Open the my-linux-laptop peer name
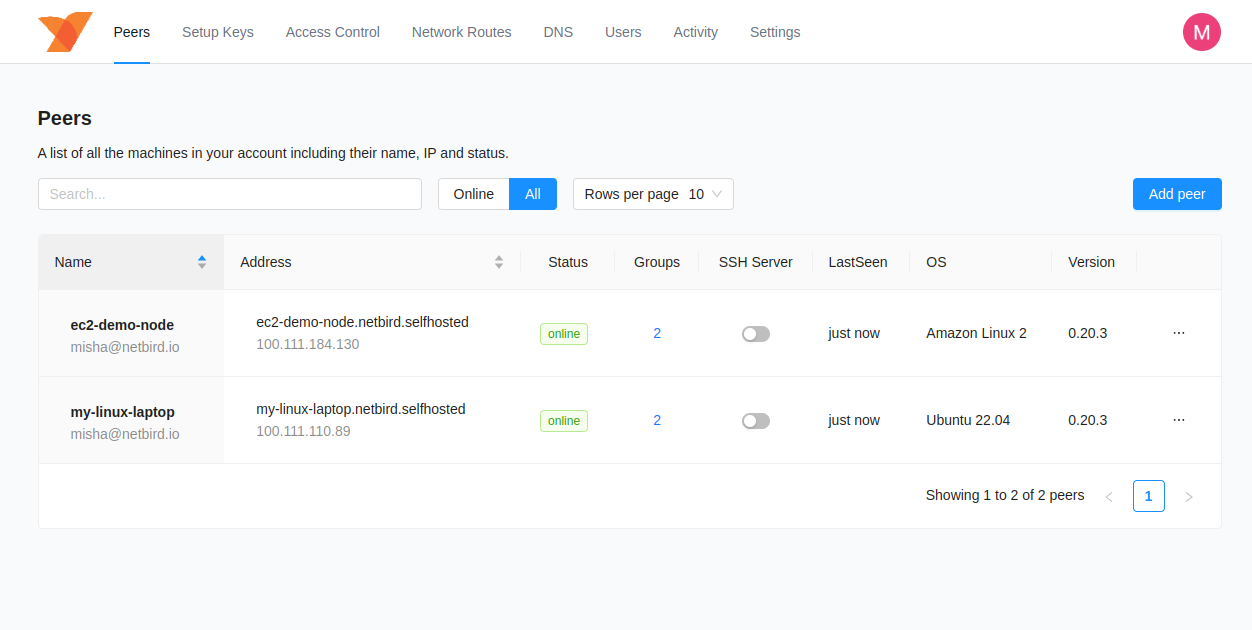The width and height of the screenshot is (1252, 630). (122, 412)
